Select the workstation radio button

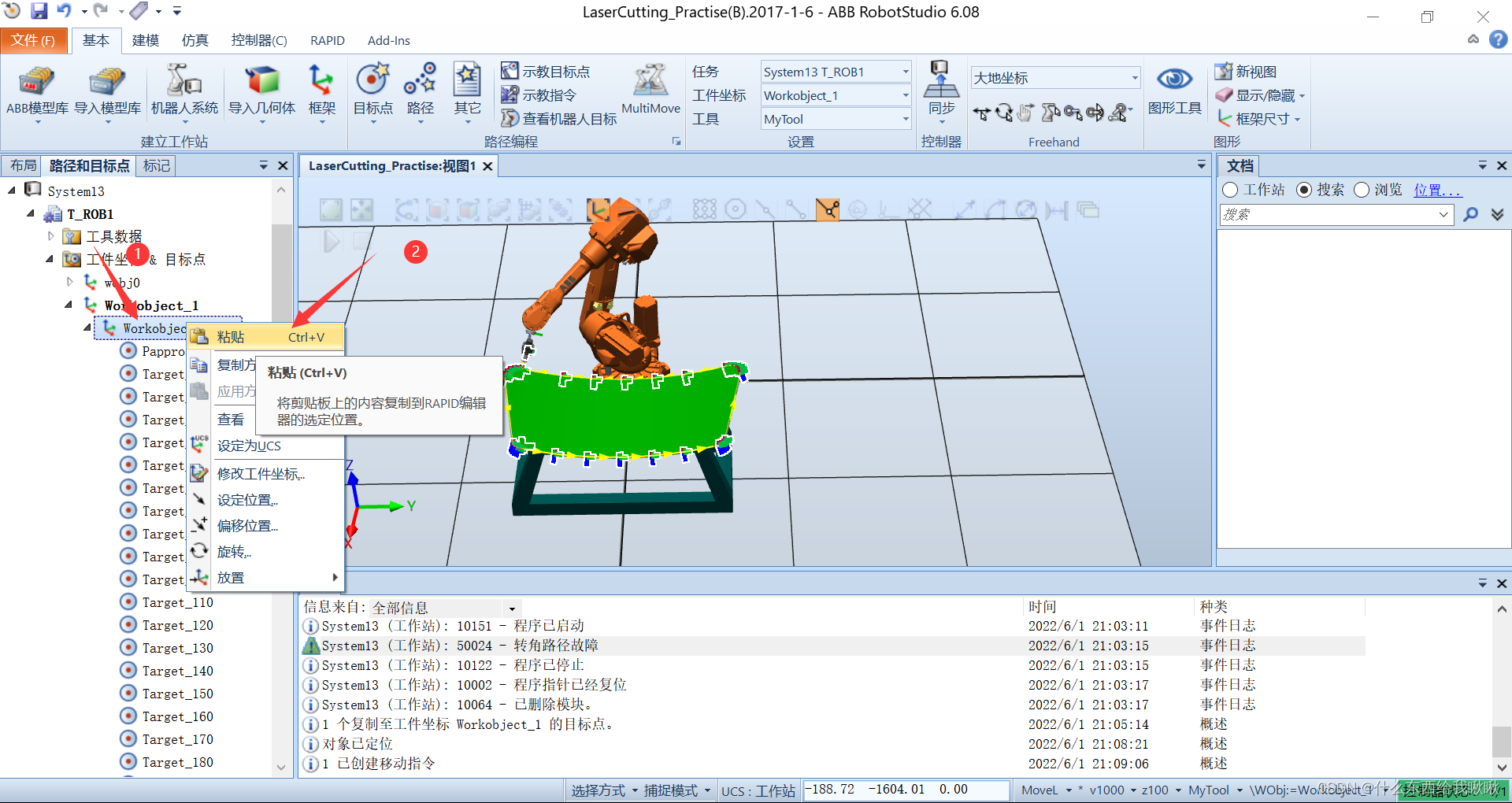(x=1230, y=190)
